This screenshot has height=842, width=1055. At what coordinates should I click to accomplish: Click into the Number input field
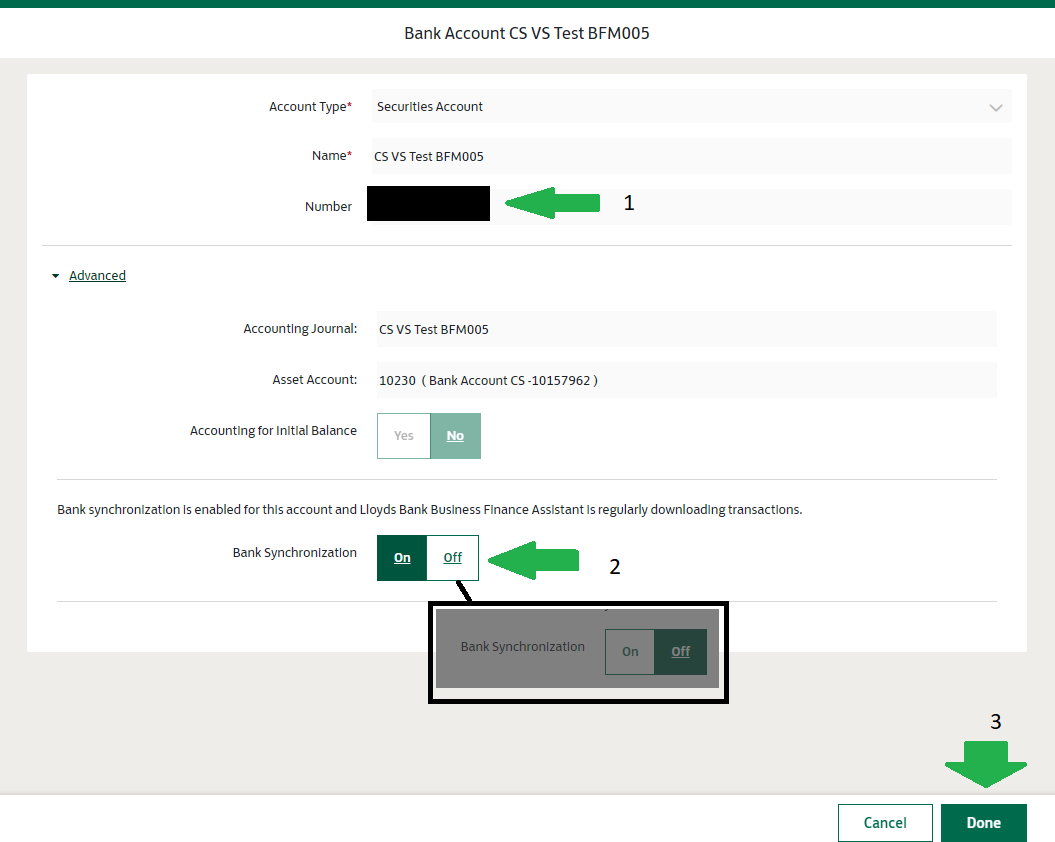coord(750,206)
